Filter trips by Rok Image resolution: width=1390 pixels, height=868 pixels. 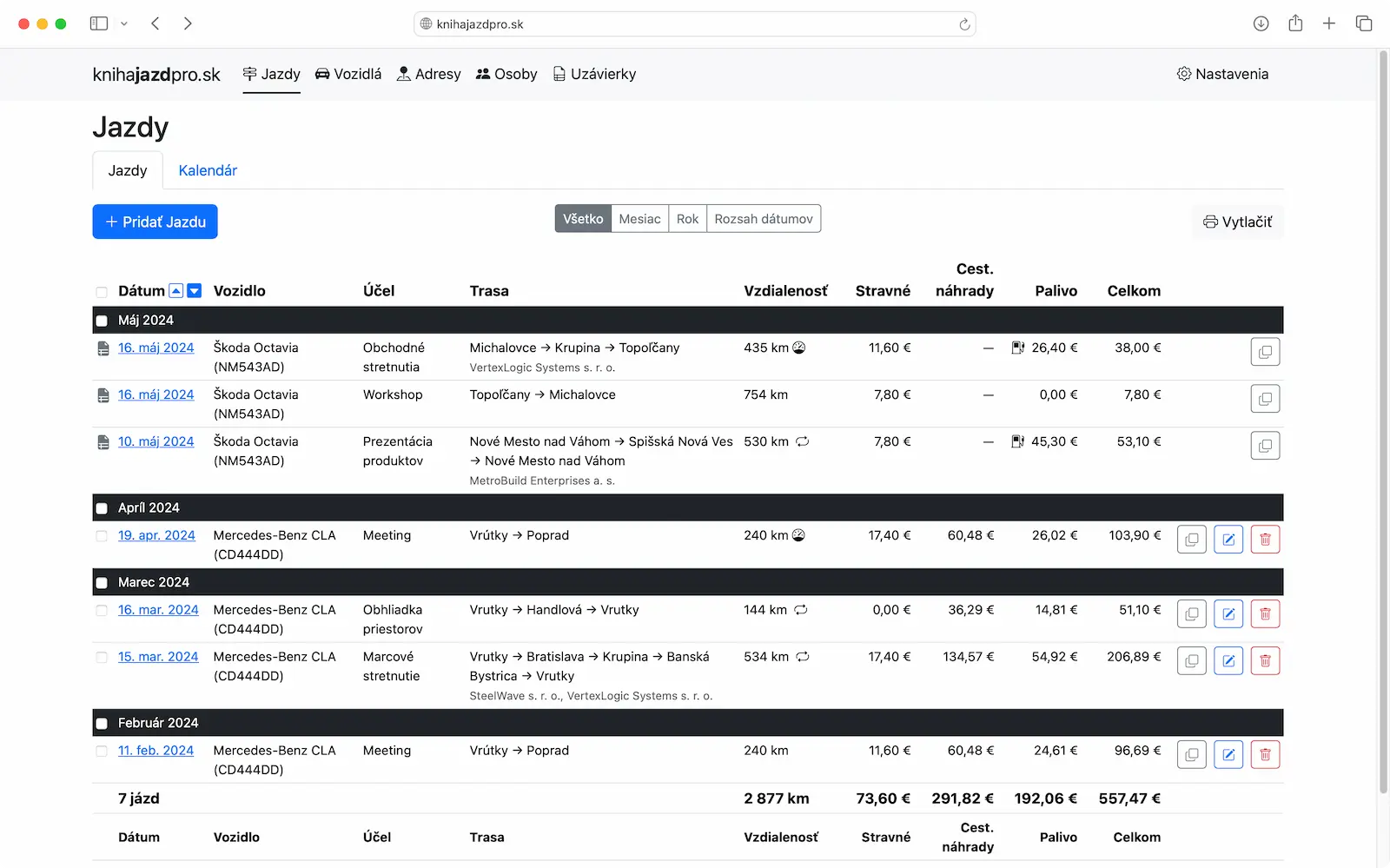tap(687, 219)
